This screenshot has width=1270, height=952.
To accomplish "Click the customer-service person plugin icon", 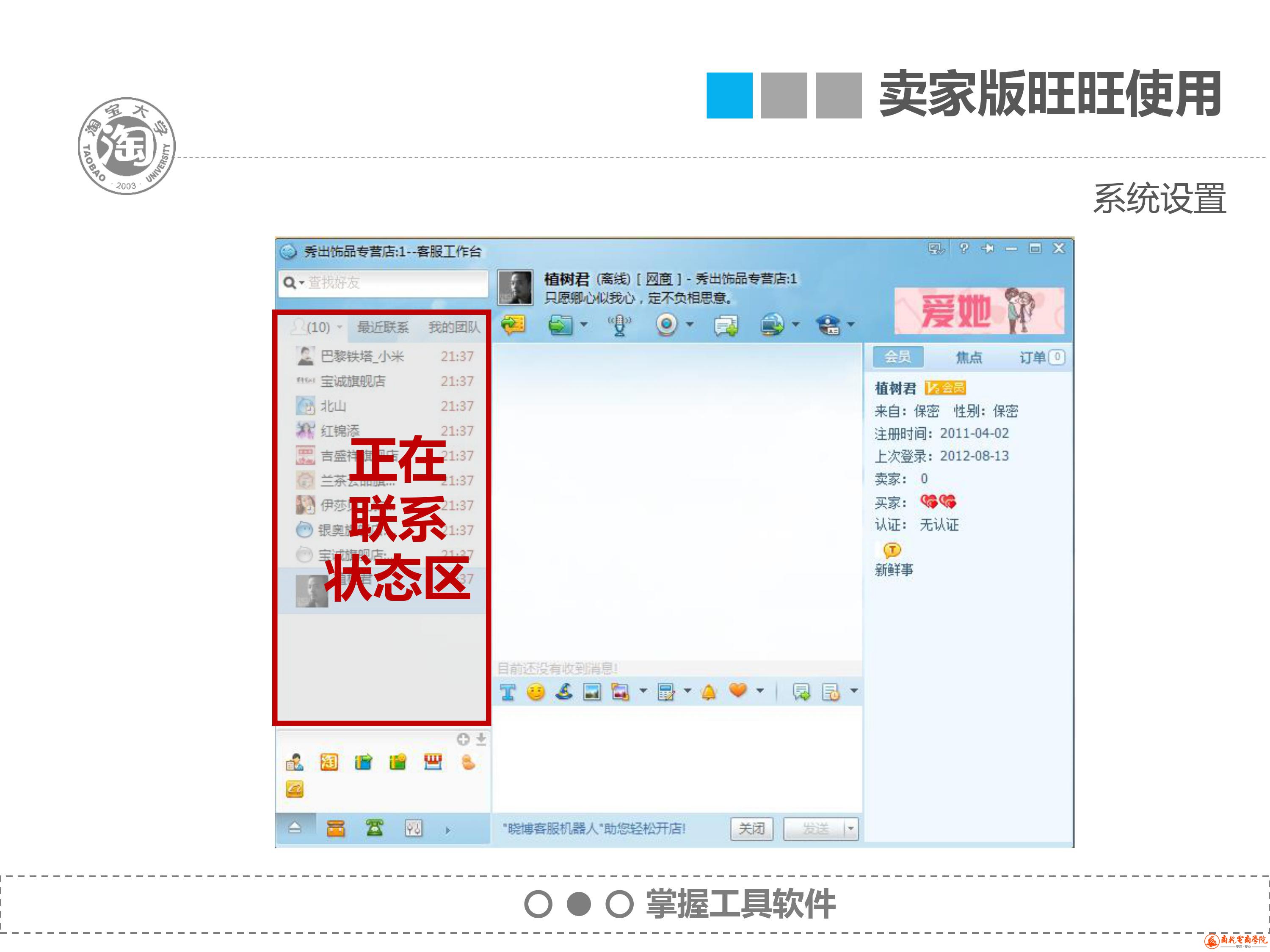I will coord(295,762).
